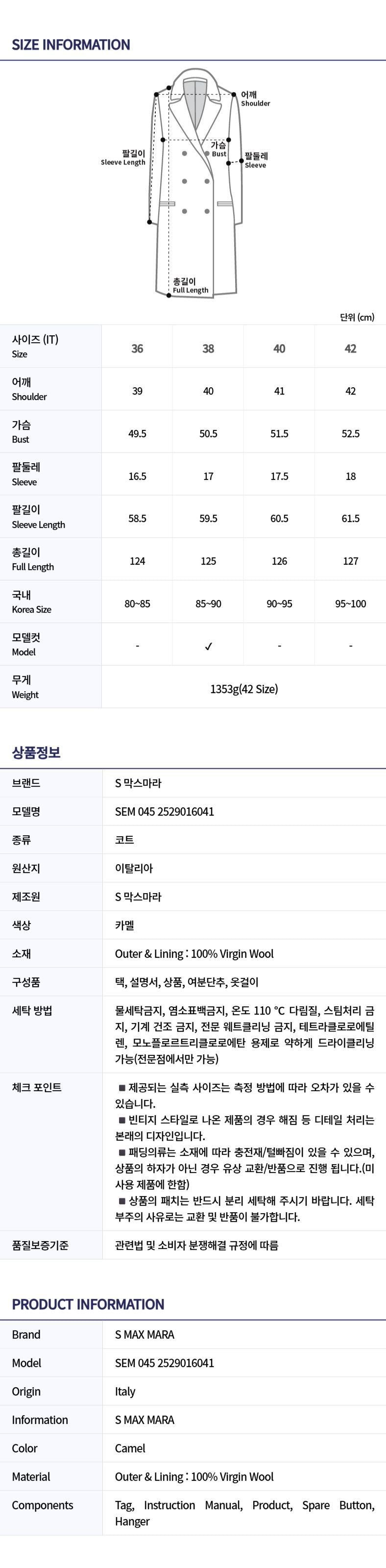386x1568 pixels.
Task: Select the size 42 column header
Action: click(350, 348)
